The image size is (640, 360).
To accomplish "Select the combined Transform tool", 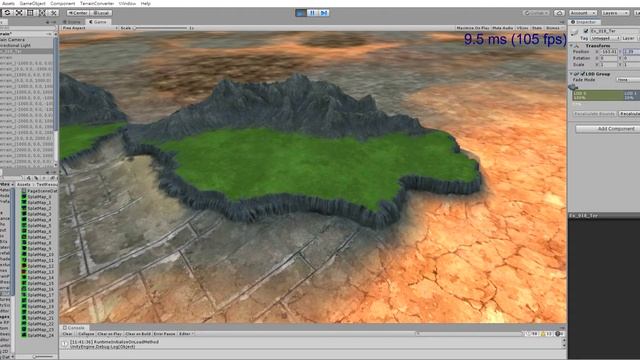I will click(x=42, y=13).
